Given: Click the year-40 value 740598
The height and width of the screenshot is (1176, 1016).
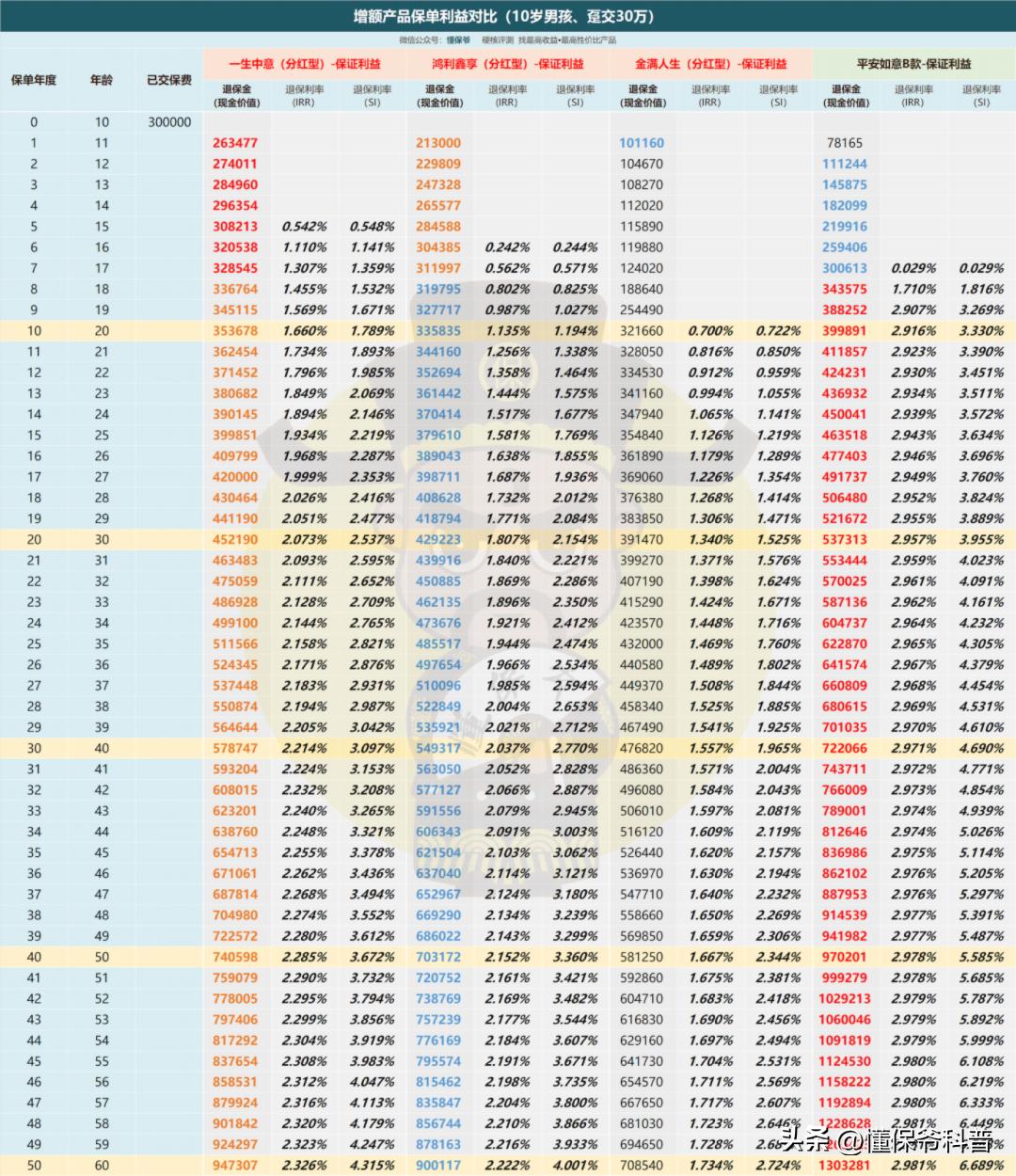Looking at the screenshot, I should click(x=235, y=957).
